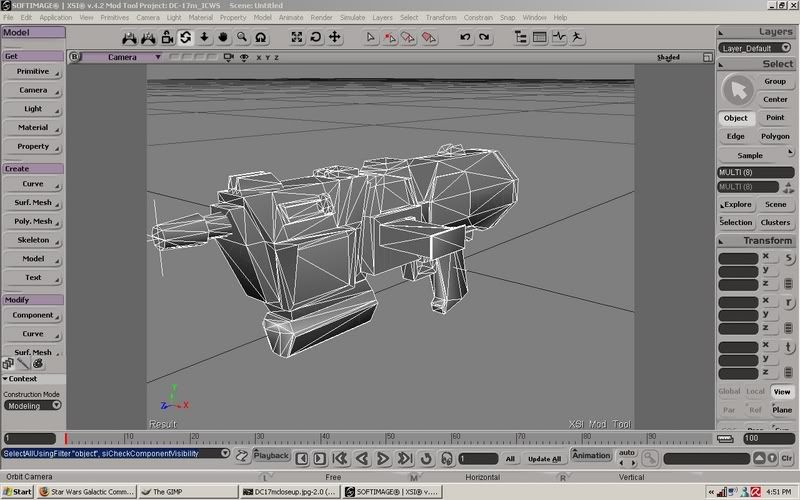Undo the last action
This screenshot has width=800, height=500.
pos(465,37)
